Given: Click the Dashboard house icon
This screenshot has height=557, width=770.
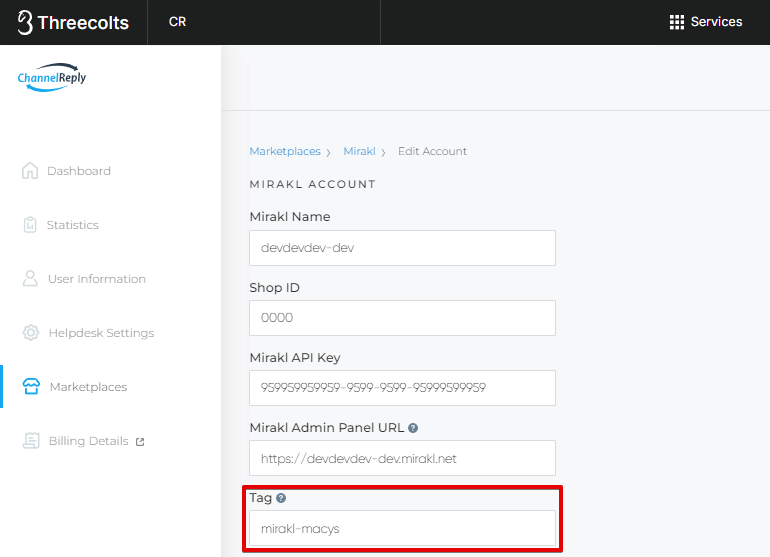Looking at the screenshot, I should [x=30, y=170].
